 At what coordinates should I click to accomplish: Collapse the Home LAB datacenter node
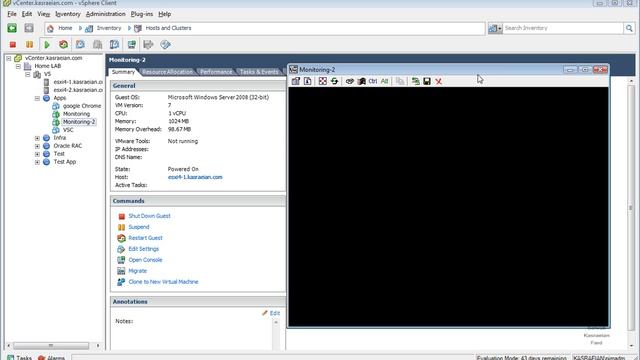[x=18, y=66]
